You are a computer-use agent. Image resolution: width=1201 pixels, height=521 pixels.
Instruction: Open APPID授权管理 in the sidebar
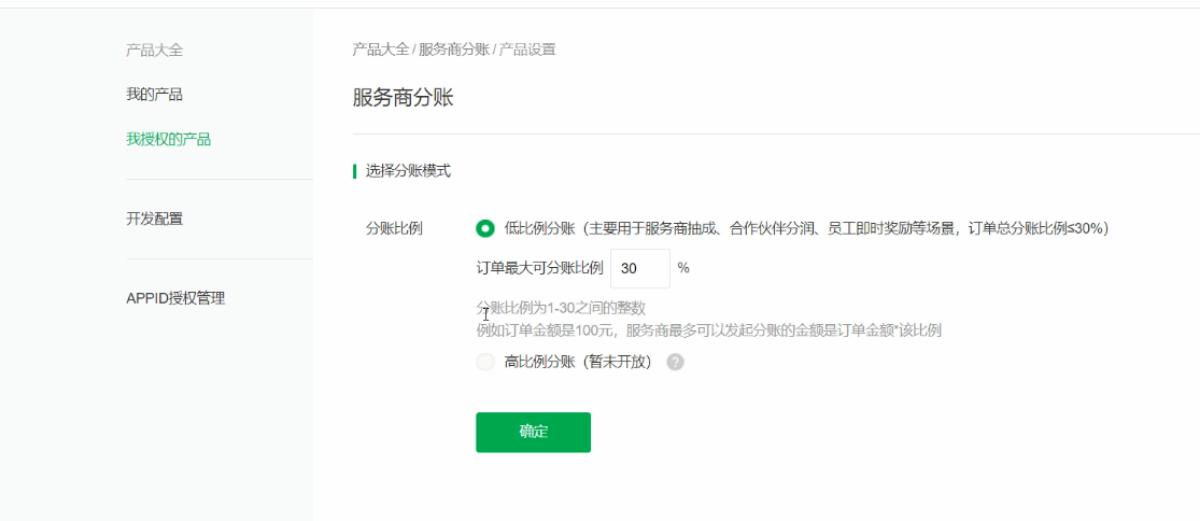tap(175, 298)
